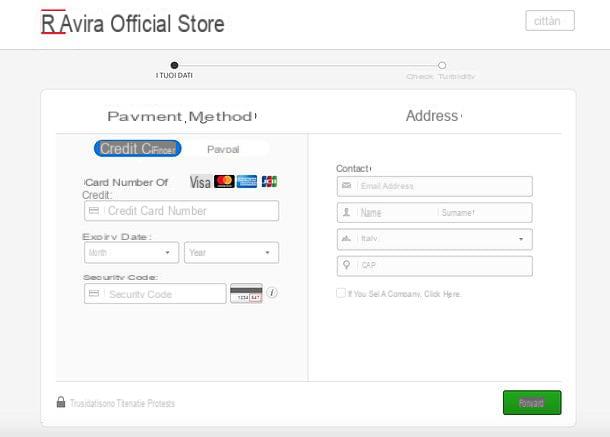Screen dimensions: 610x437
Task: Click the 'Expiry Date:' label
Action: coord(117,237)
